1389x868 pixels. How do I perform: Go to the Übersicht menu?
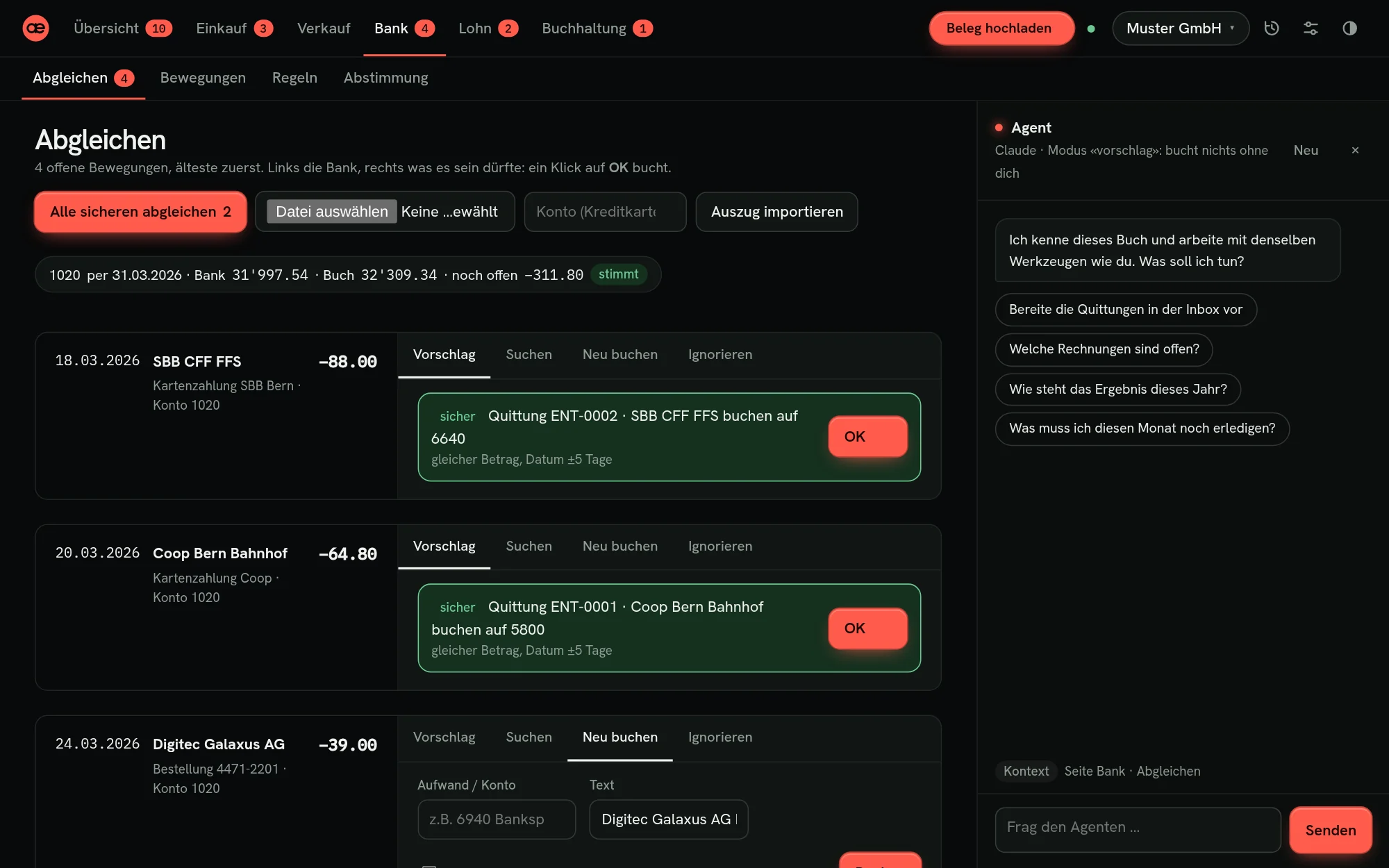pyautogui.click(x=122, y=28)
